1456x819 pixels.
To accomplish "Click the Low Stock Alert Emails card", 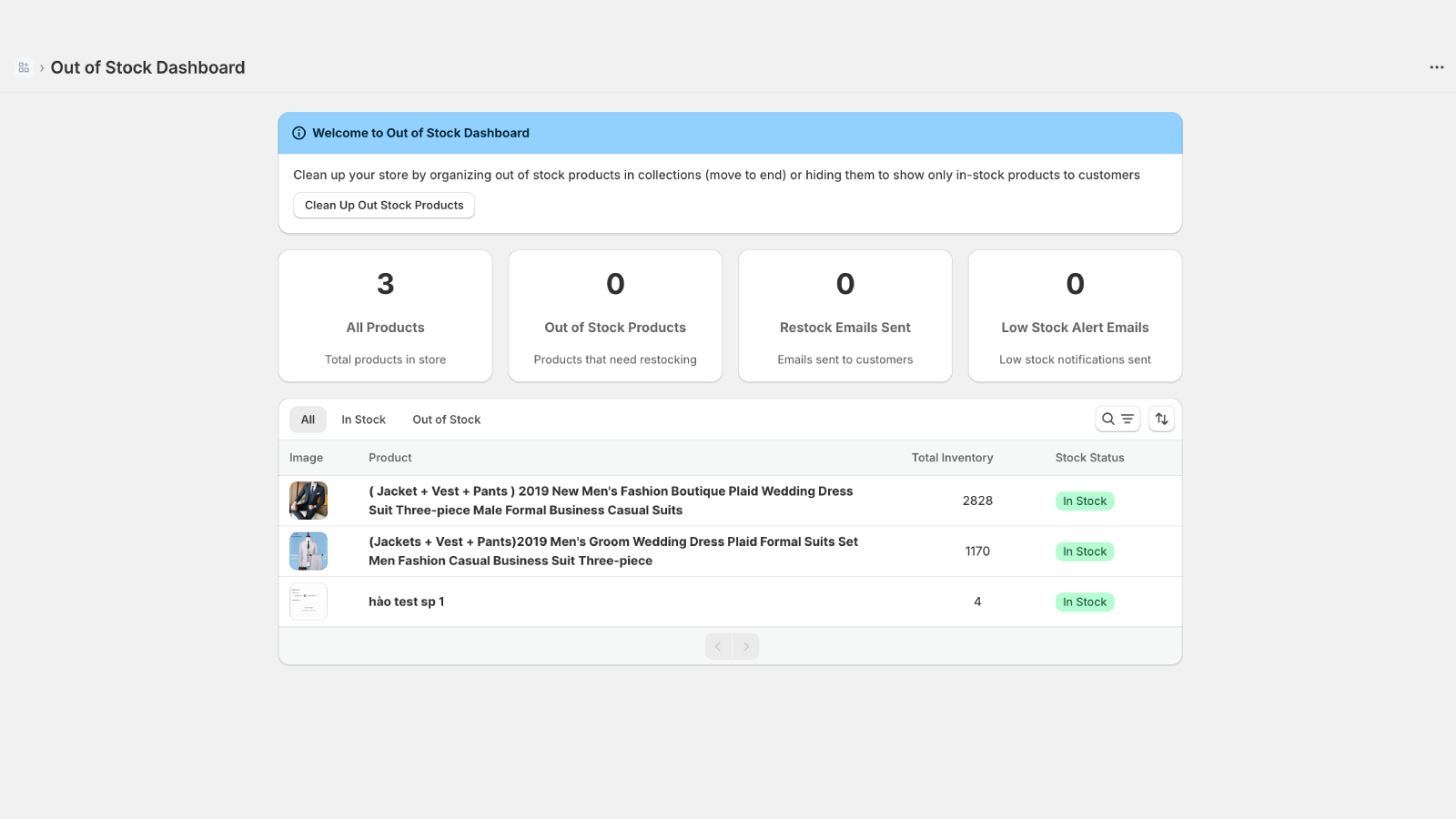I will tap(1075, 317).
